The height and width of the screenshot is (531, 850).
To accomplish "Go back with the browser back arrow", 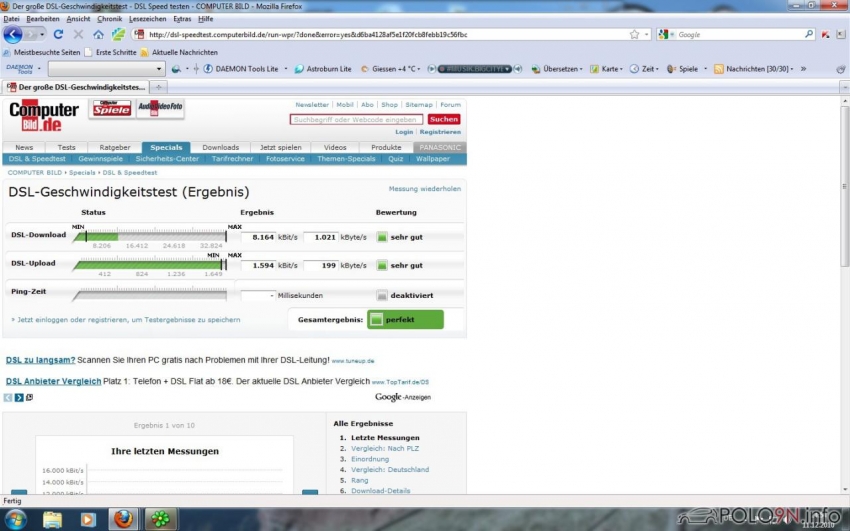I will point(13,34).
